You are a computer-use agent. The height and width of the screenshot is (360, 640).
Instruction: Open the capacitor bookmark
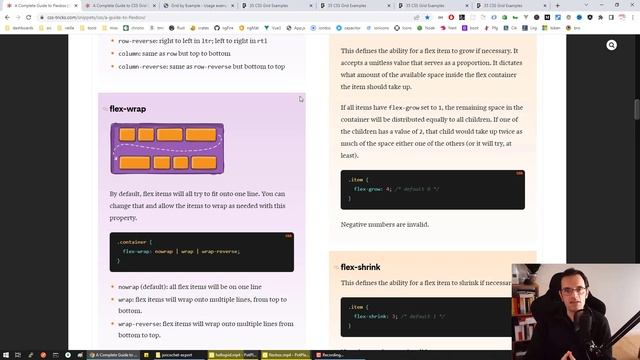(349, 28)
